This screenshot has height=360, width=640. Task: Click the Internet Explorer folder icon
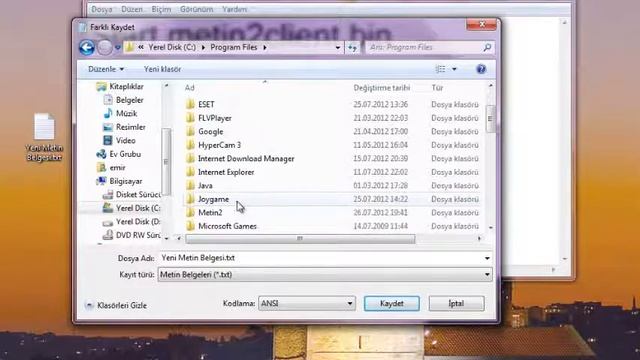coord(190,172)
